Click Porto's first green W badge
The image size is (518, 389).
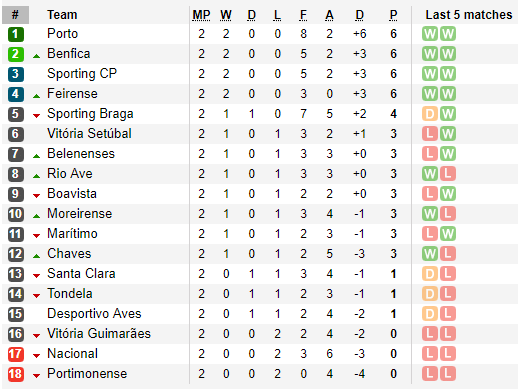point(430,34)
